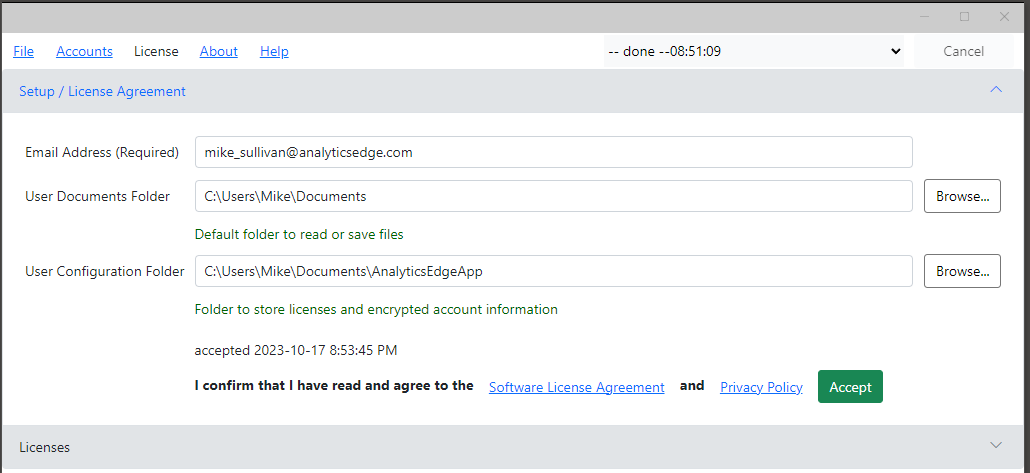This screenshot has width=1030, height=473.
Task: Open the Accounts menu
Action: coord(84,51)
